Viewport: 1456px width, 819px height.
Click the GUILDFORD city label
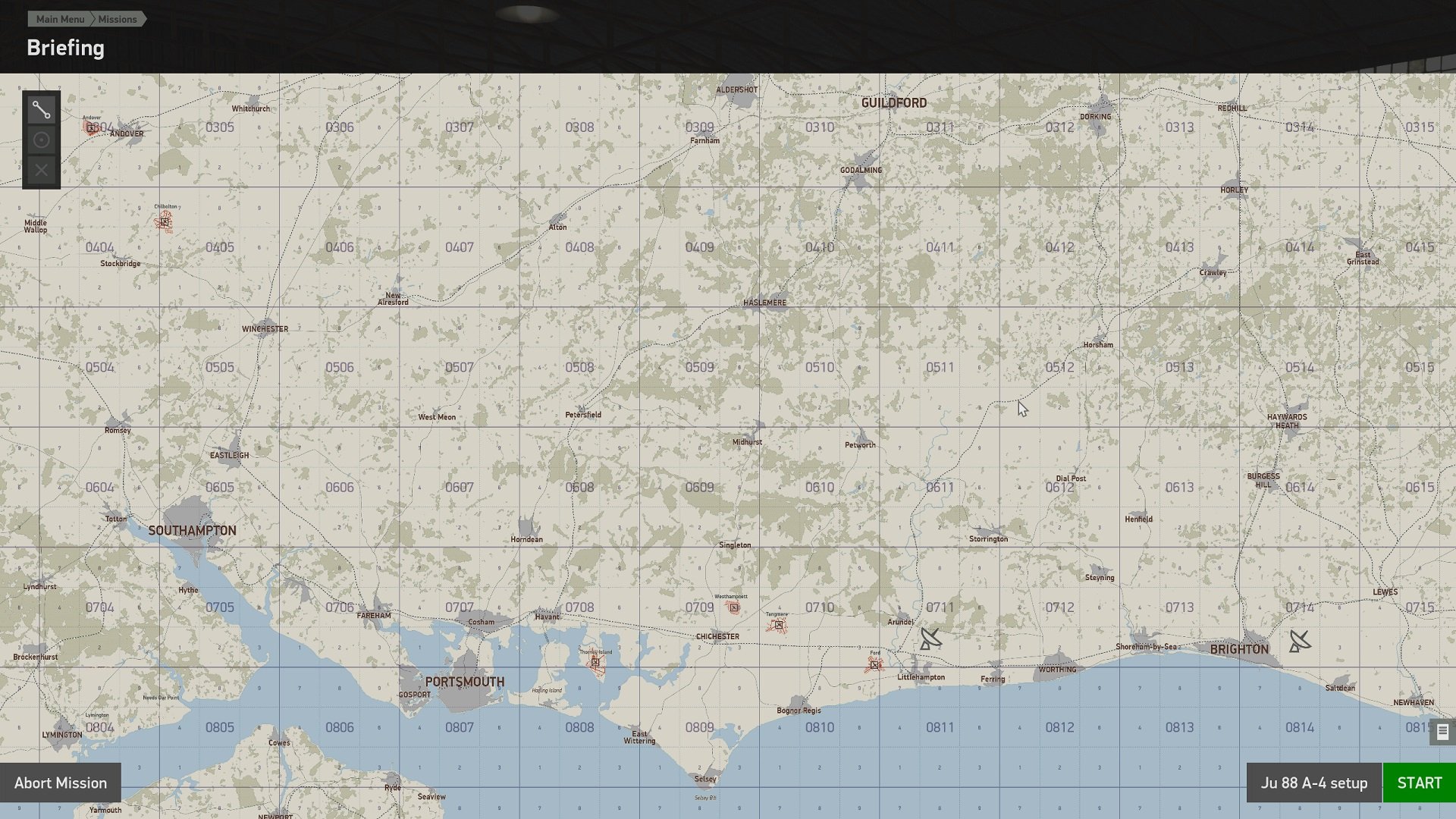[x=893, y=102]
